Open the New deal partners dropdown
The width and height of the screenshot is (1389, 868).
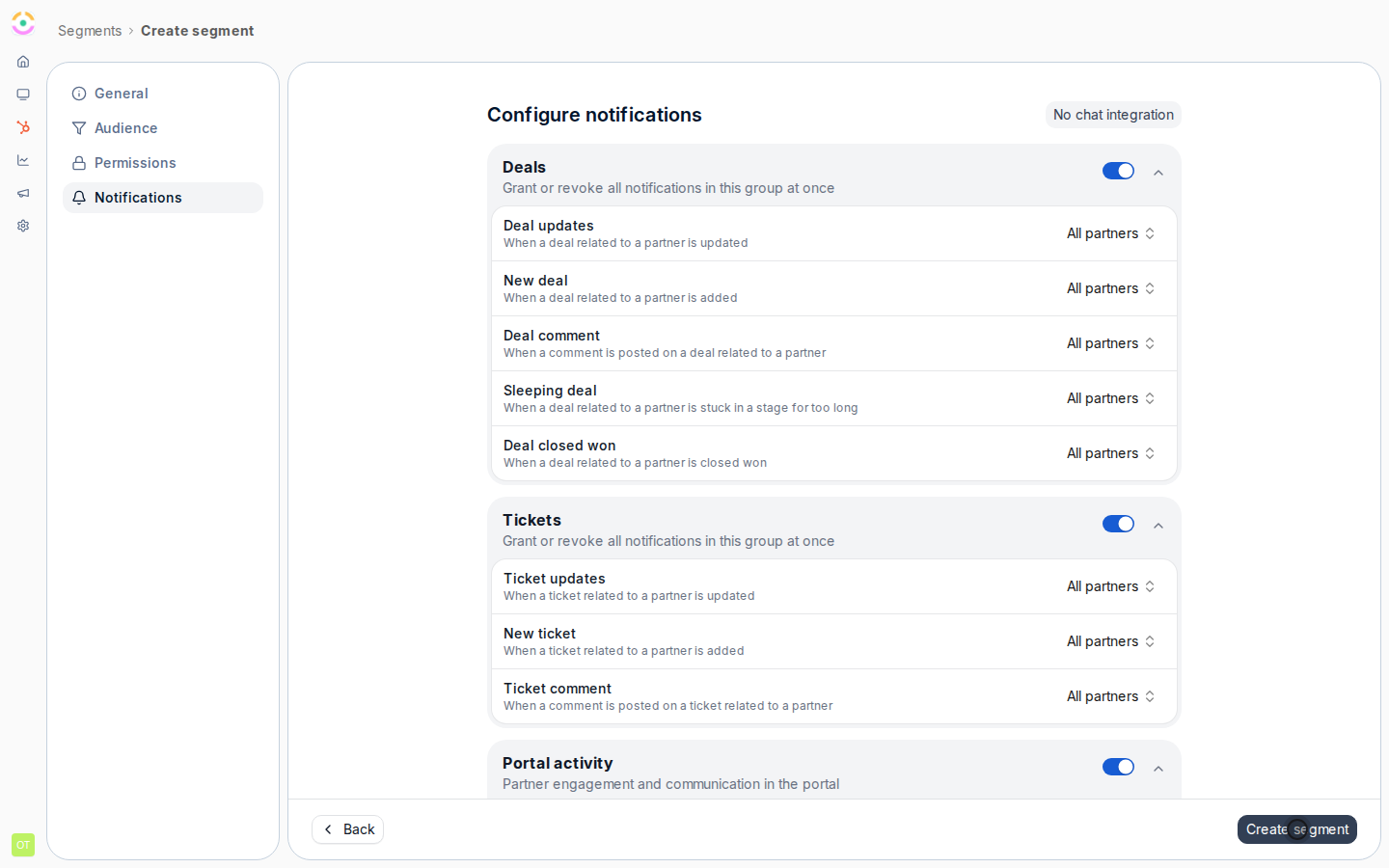click(x=1111, y=288)
